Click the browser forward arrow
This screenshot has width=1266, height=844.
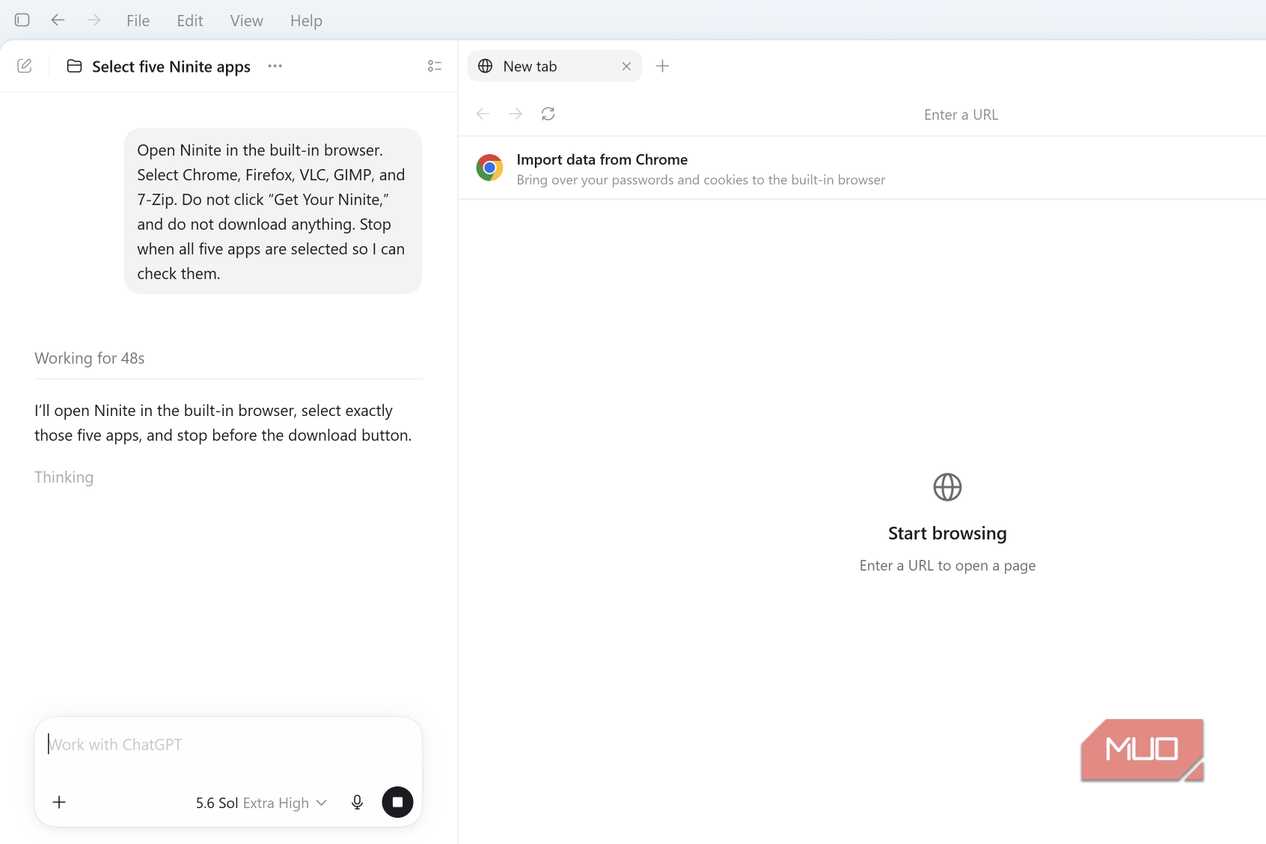(515, 114)
